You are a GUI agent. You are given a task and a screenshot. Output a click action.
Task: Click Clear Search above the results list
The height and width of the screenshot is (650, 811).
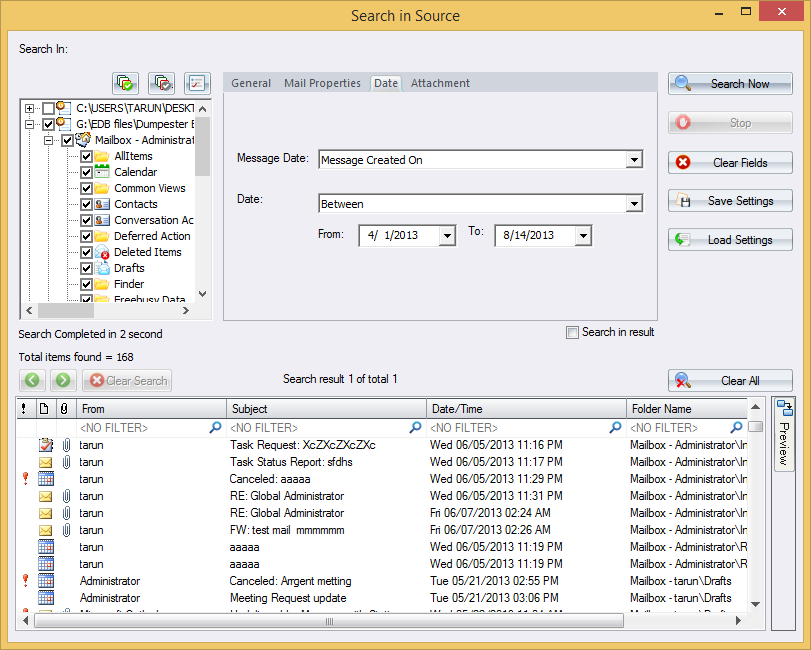(x=127, y=380)
